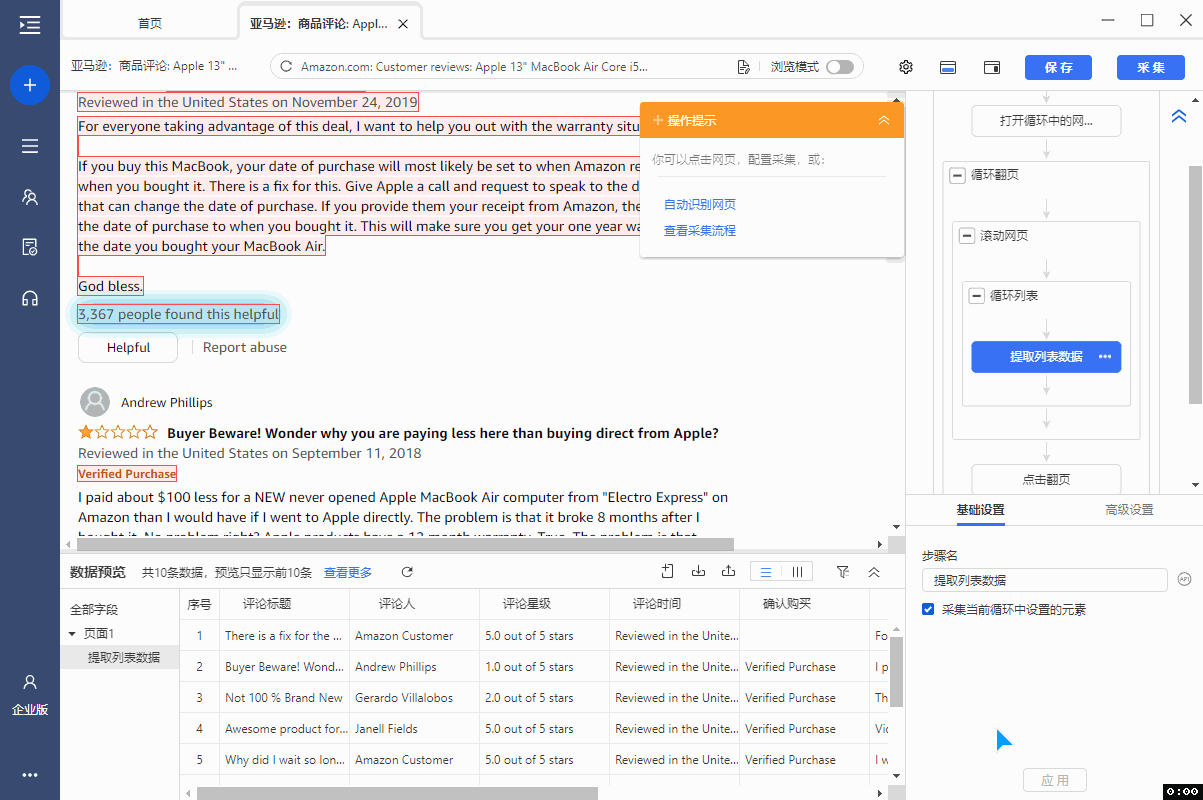Open the headset support icon in sidebar

(x=30, y=298)
